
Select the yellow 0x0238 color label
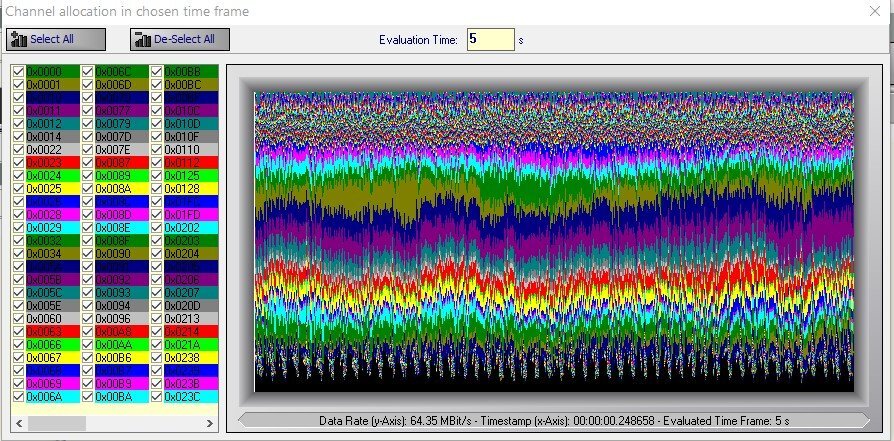click(x=190, y=357)
